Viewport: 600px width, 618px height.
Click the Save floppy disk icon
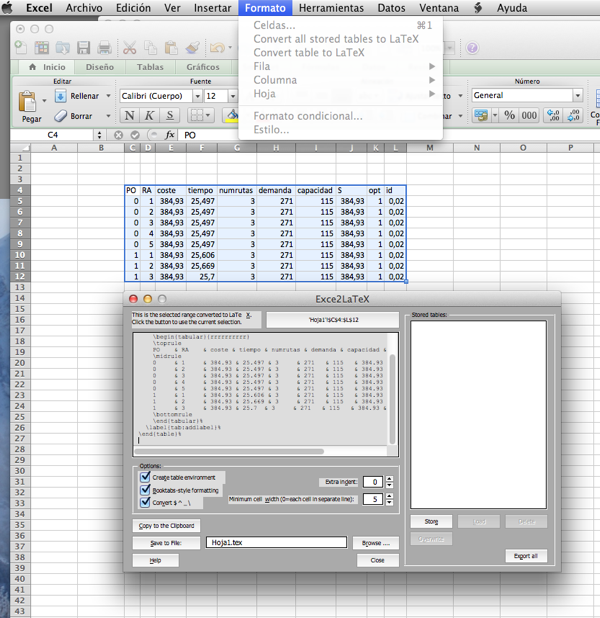(x=83, y=48)
